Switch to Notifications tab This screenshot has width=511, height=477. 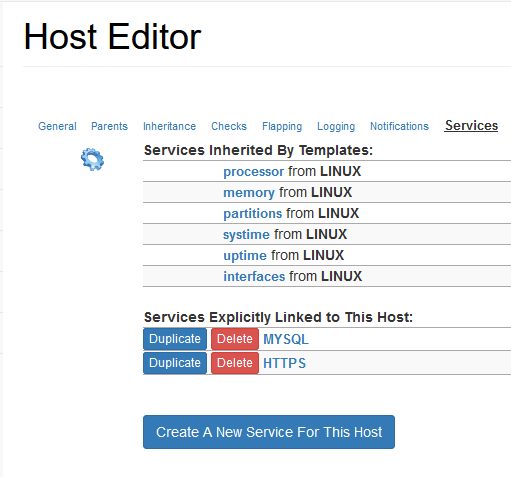pos(399,126)
